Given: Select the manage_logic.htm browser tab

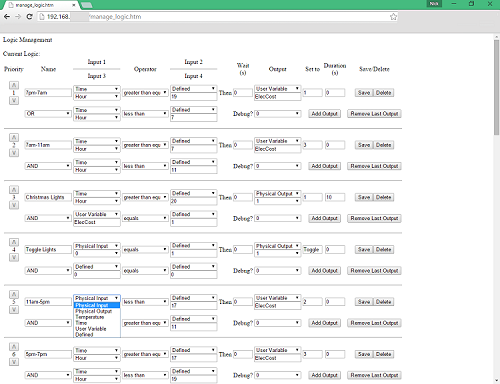Looking at the screenshot, I should click(40, 5).
